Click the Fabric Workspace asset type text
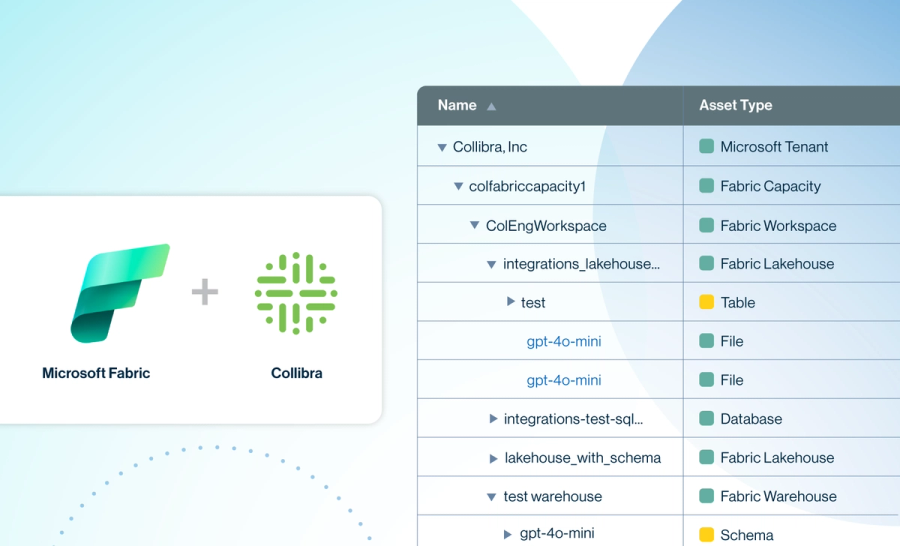Image resolution: width=900 pixels, height=546 pixels. pyautogui.click(x=778, y=226)
